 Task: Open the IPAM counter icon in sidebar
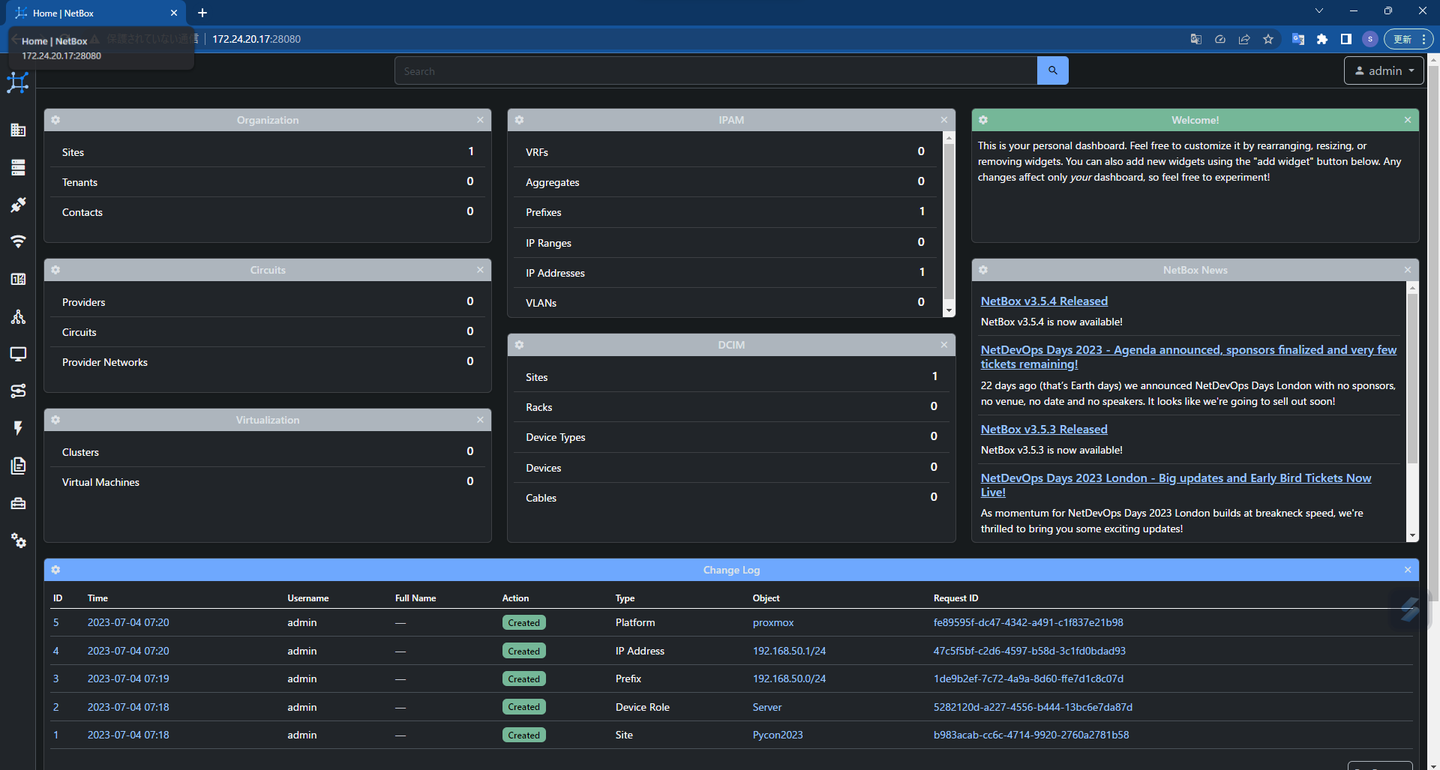pos(18,279)
